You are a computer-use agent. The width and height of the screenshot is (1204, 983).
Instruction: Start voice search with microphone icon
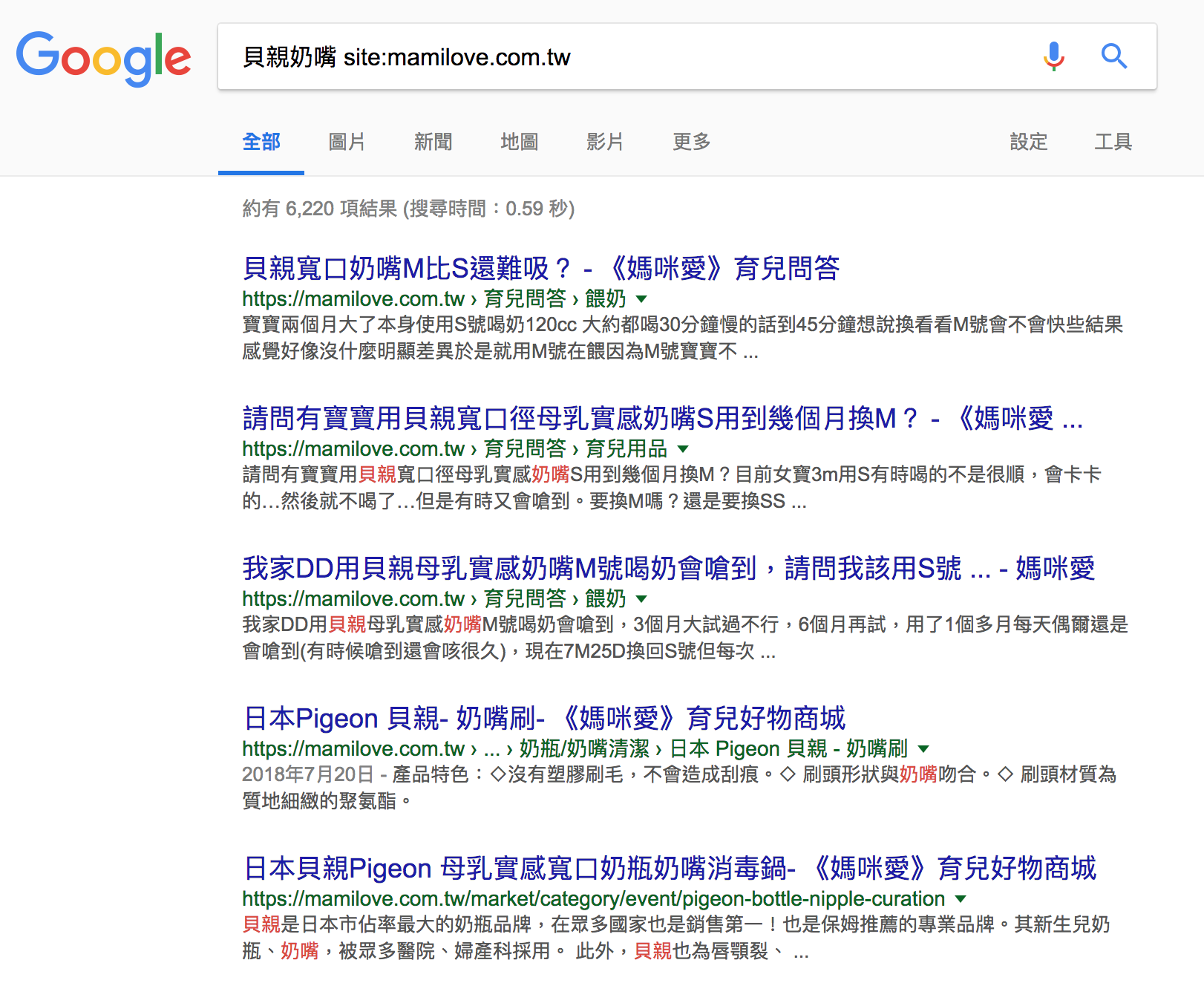[1053, 56]
